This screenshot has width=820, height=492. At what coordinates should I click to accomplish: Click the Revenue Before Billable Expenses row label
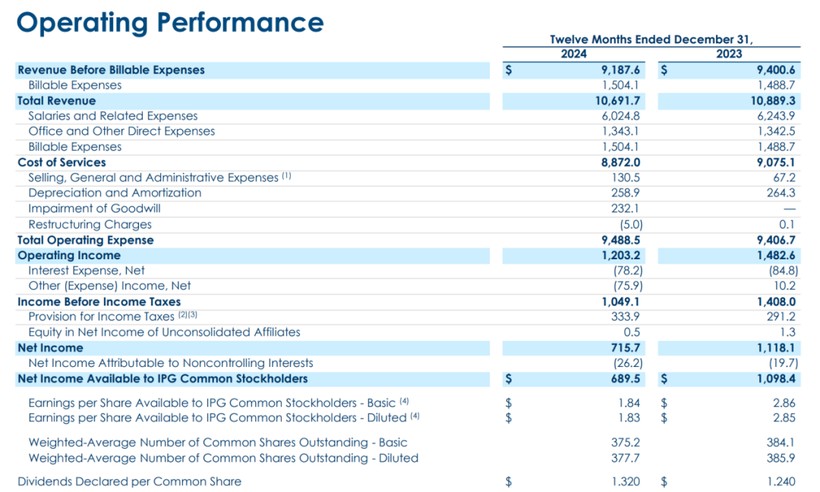click(111, 70)
